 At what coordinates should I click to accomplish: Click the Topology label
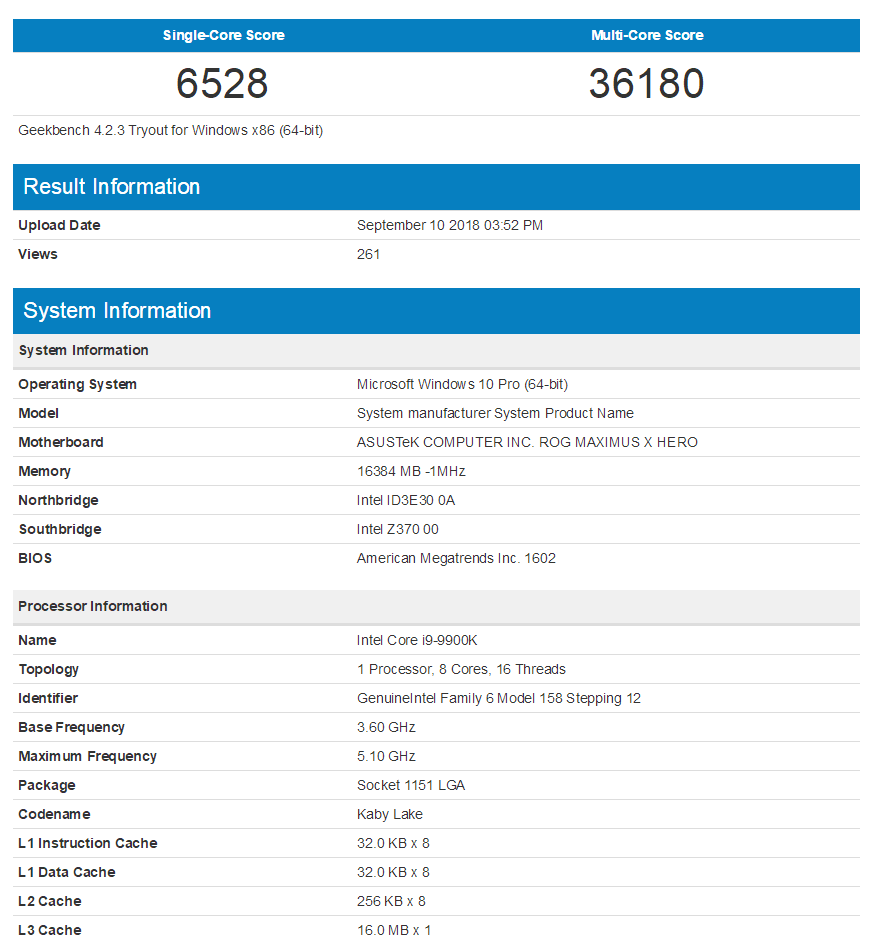click(x=48, y=669)
